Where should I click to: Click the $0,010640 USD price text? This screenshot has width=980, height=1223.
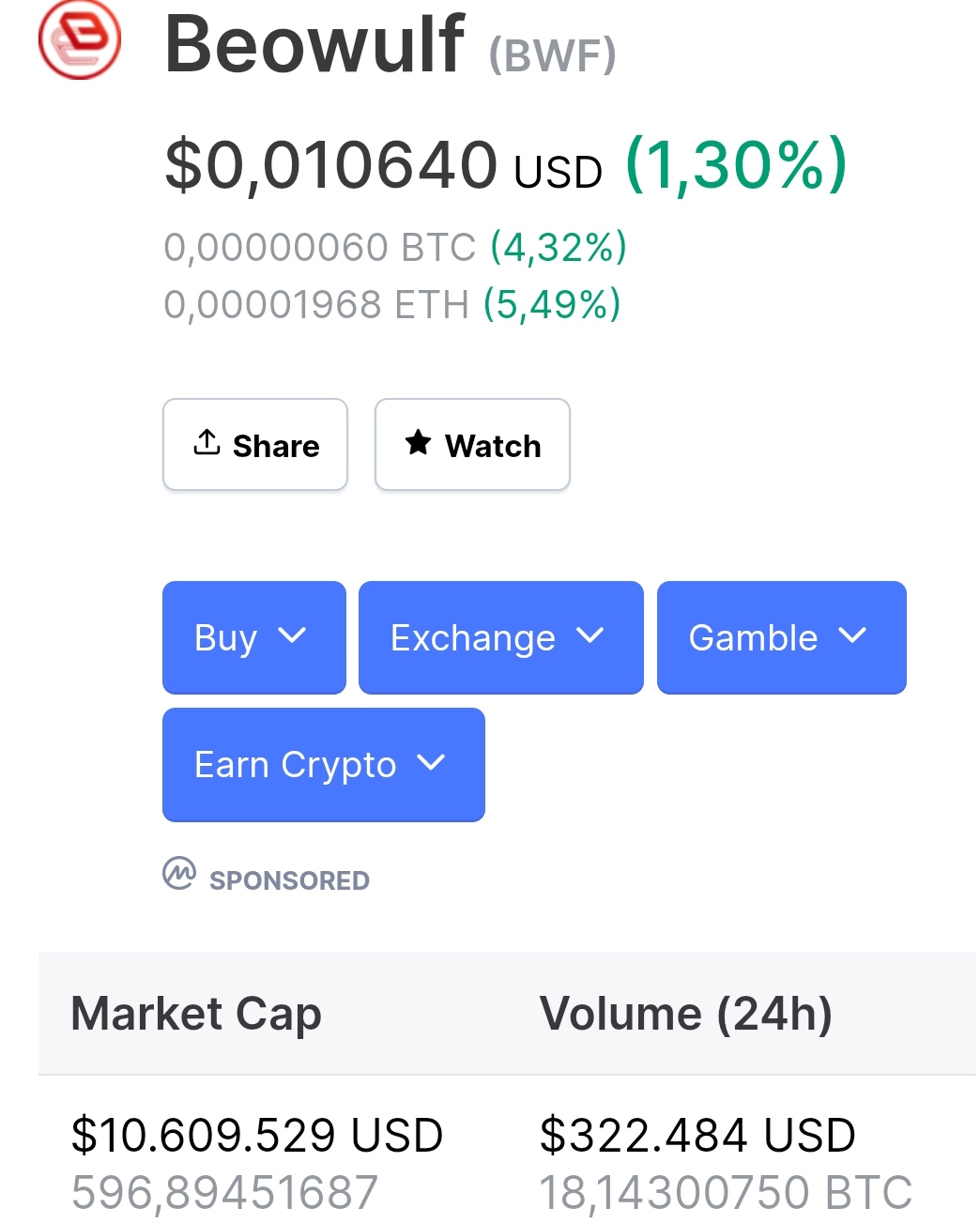(383, 166)
